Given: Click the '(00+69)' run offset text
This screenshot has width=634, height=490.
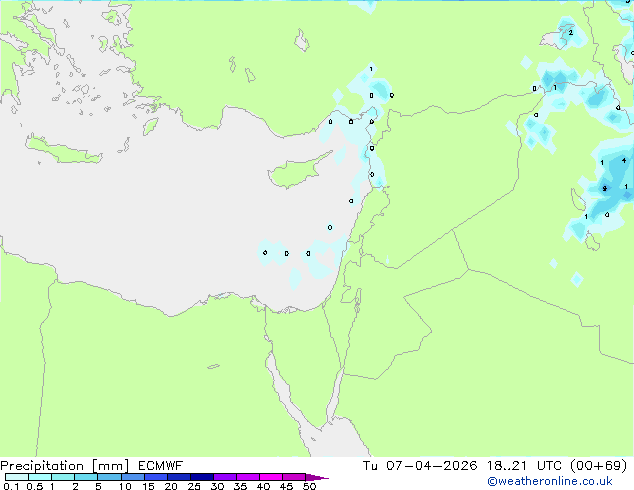Looking at the screenshot, I should pyautogui.click(x=599, y=466).
